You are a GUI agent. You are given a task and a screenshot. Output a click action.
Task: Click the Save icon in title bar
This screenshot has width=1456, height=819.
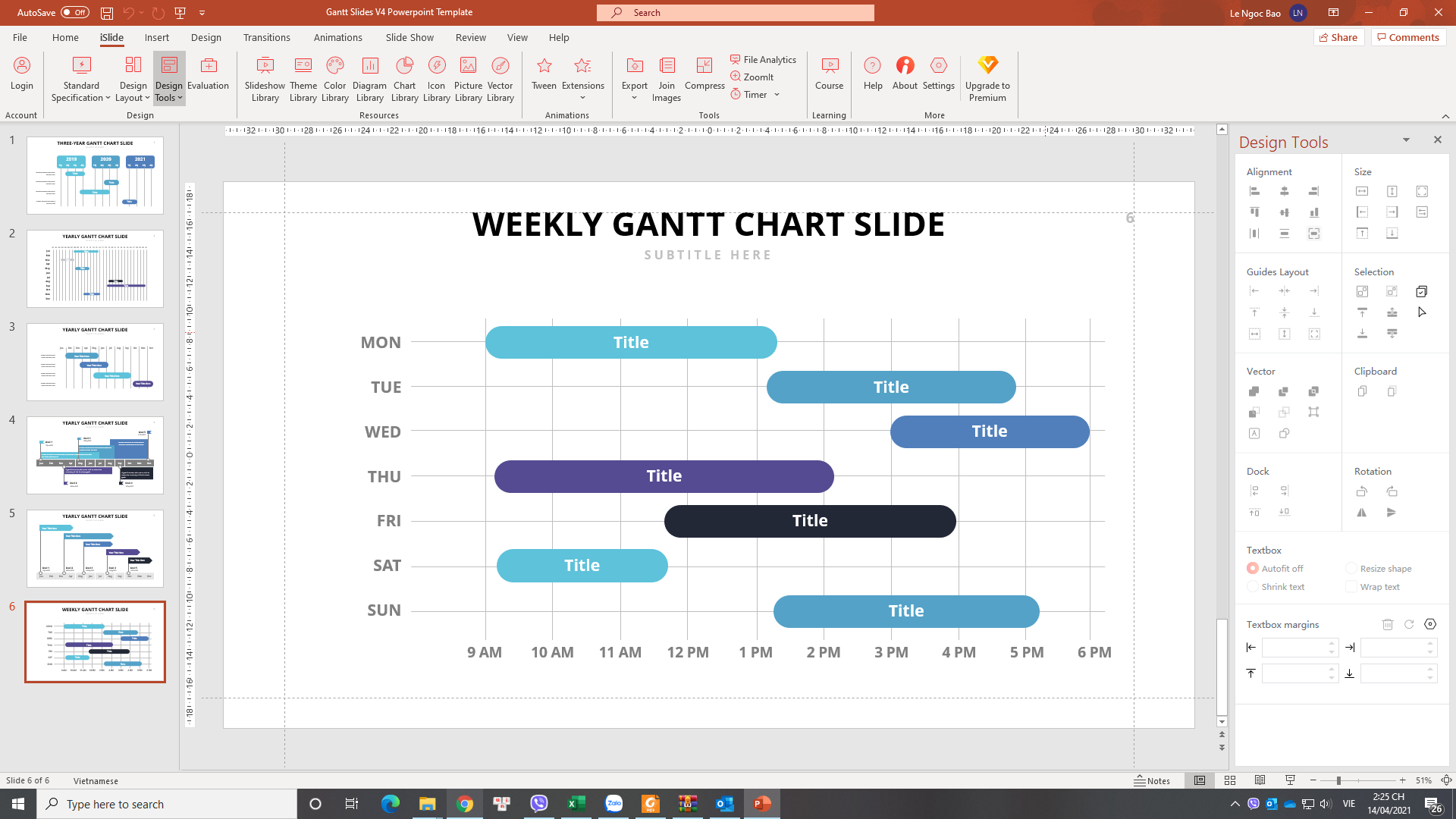107,13
